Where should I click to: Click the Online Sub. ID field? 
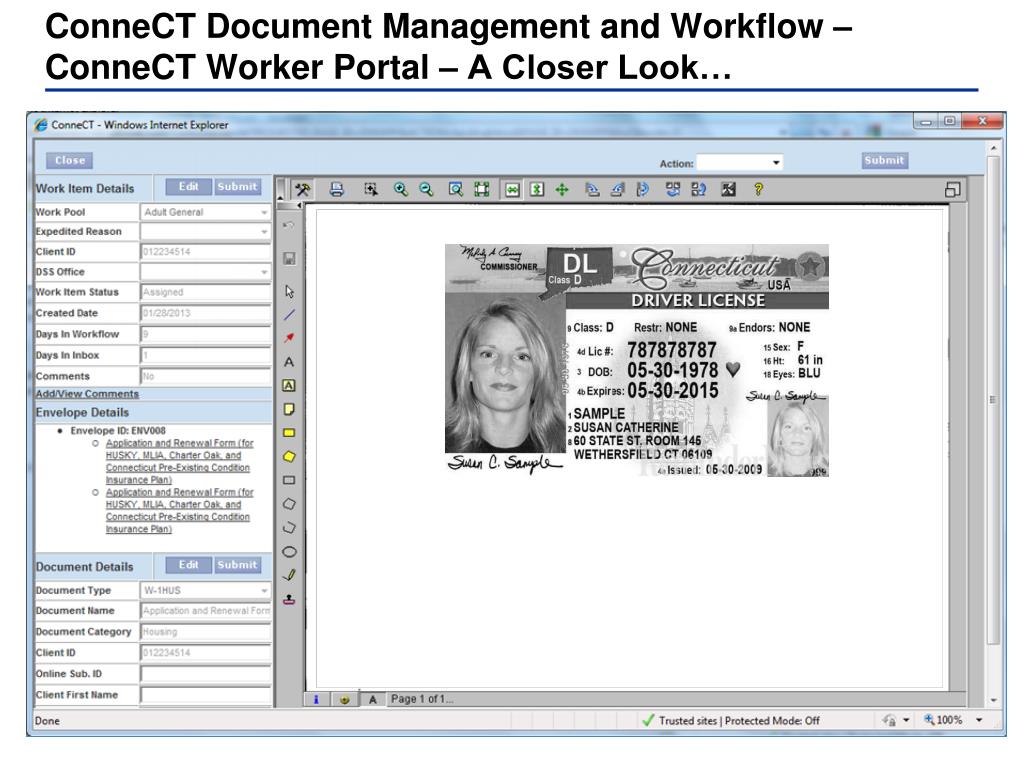tap(206, 674)
